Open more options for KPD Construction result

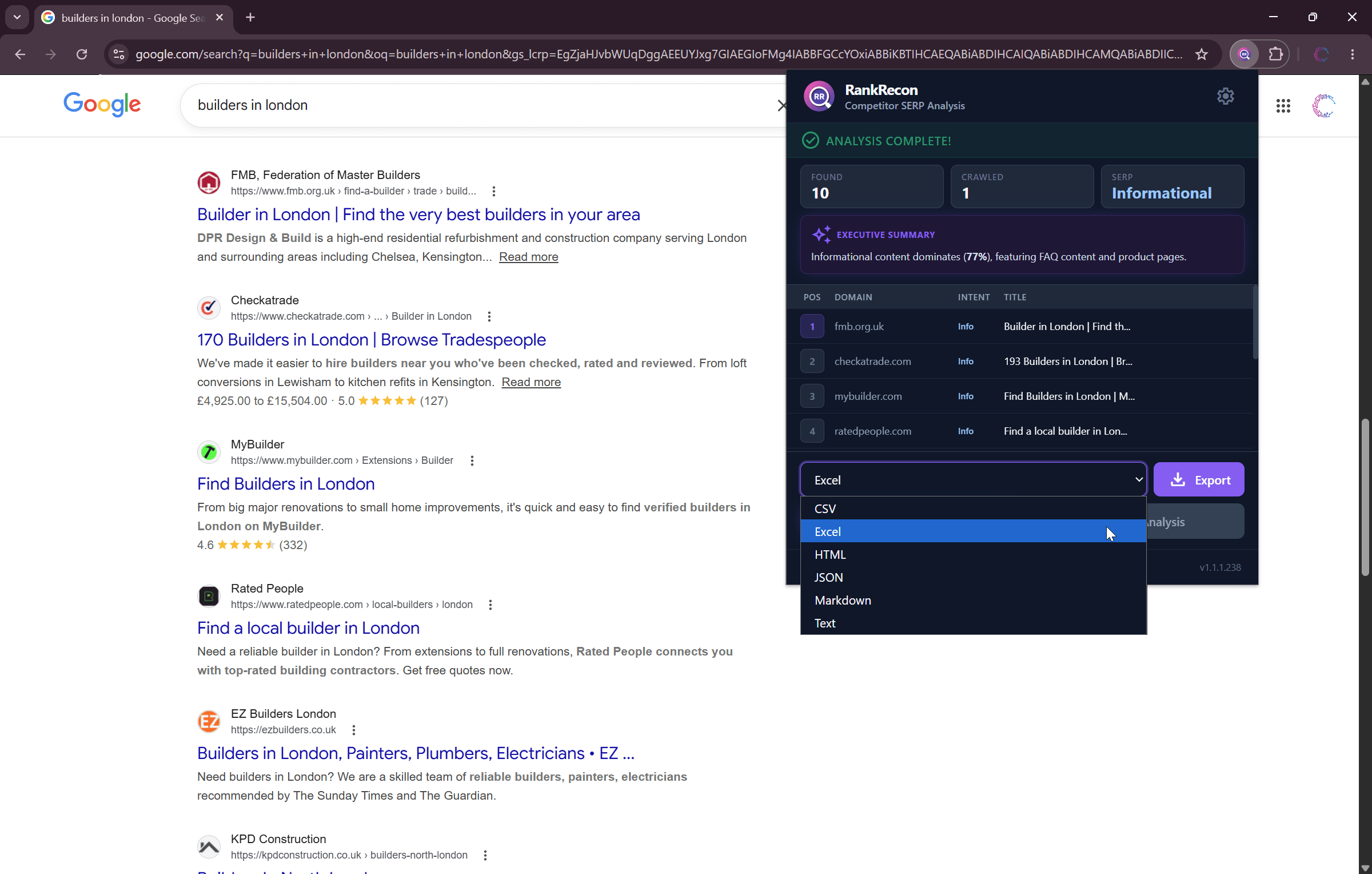(x=485, y=855)
